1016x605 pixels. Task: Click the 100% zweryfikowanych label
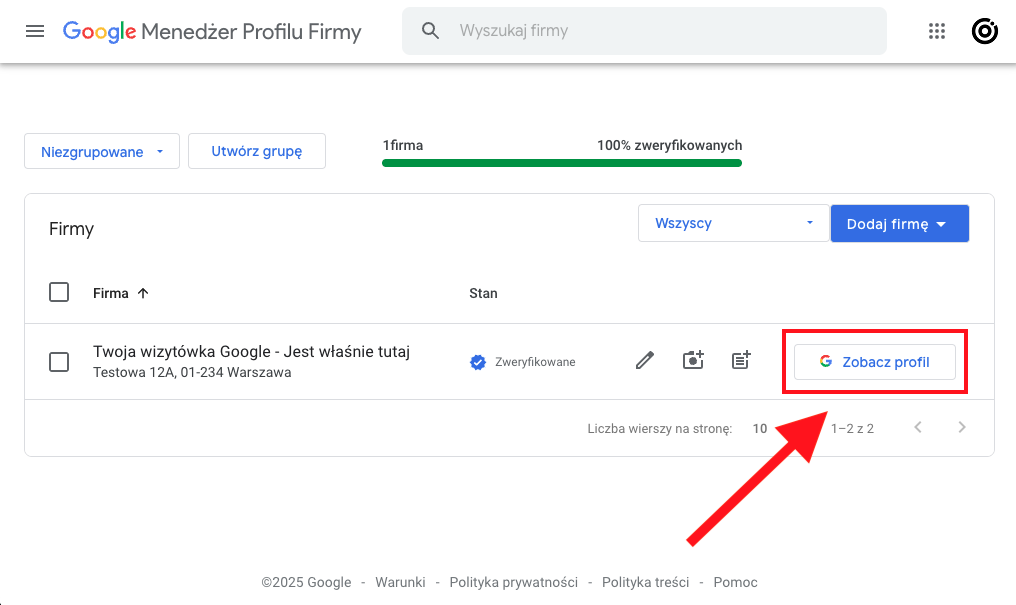[669, 145]
